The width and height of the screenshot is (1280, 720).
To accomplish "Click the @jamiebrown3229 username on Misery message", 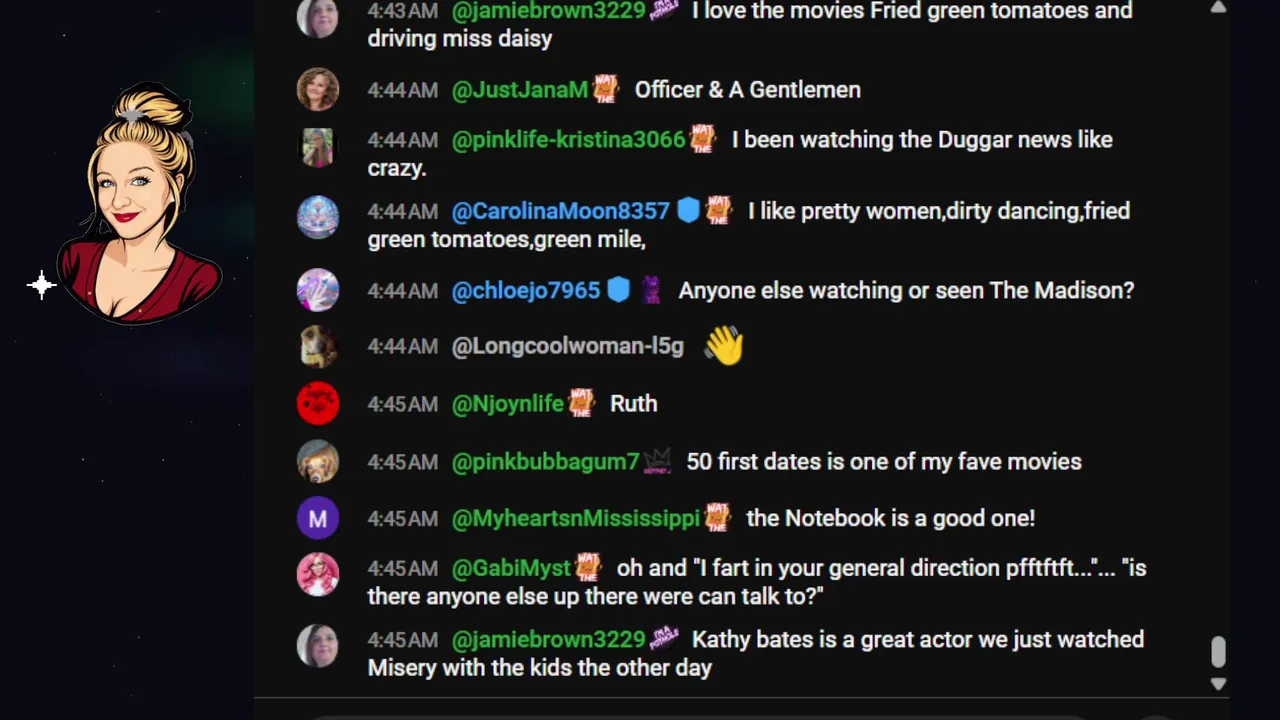I will click(x=549, y=639).
